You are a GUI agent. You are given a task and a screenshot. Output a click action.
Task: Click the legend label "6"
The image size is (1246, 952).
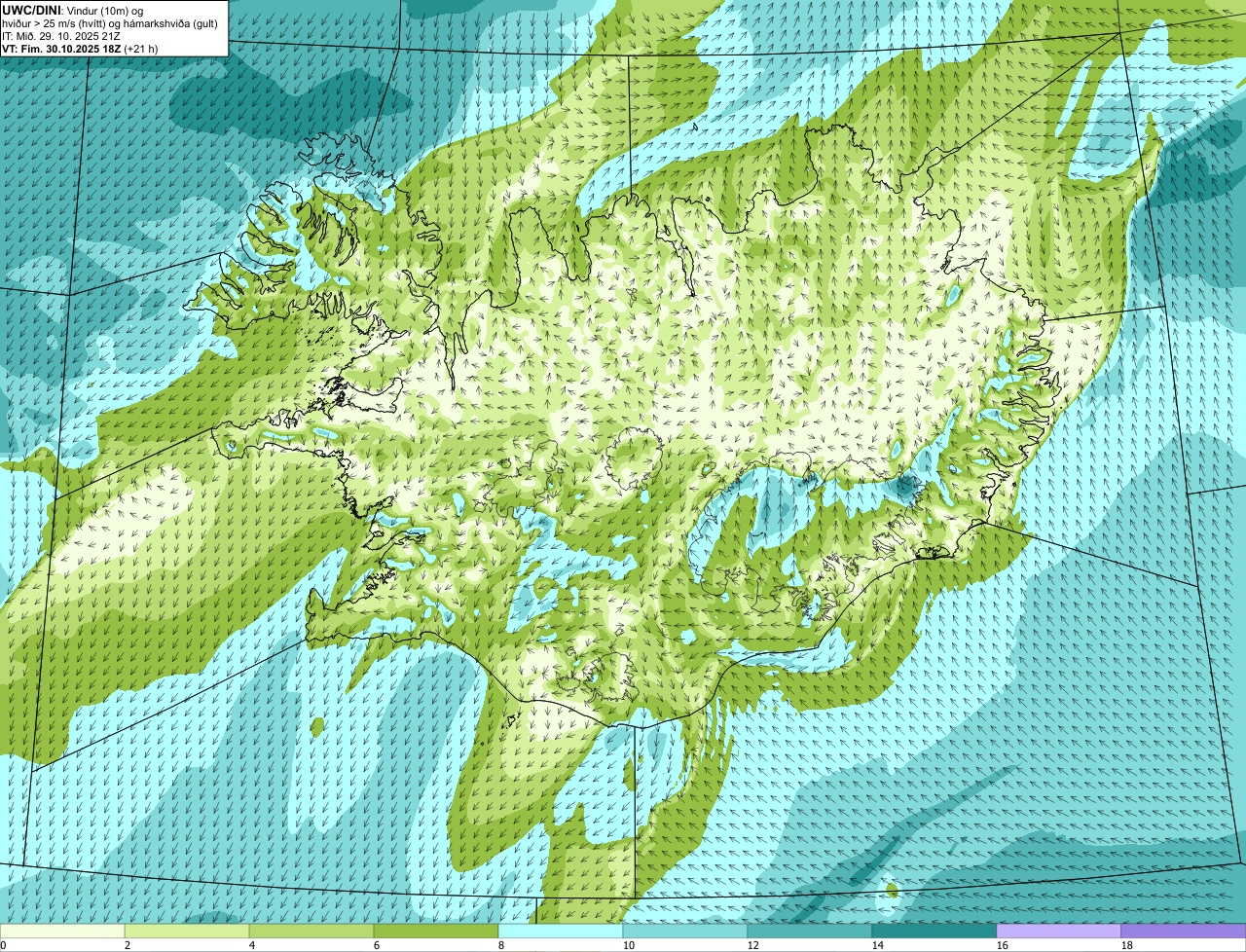[377, 945]
